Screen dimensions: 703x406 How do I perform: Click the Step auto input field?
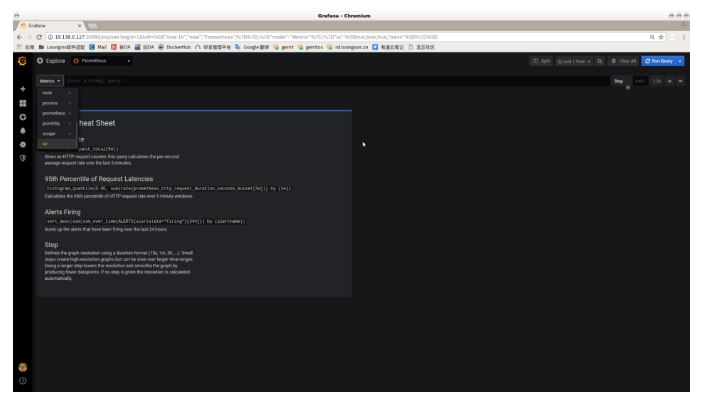[640, 81]
